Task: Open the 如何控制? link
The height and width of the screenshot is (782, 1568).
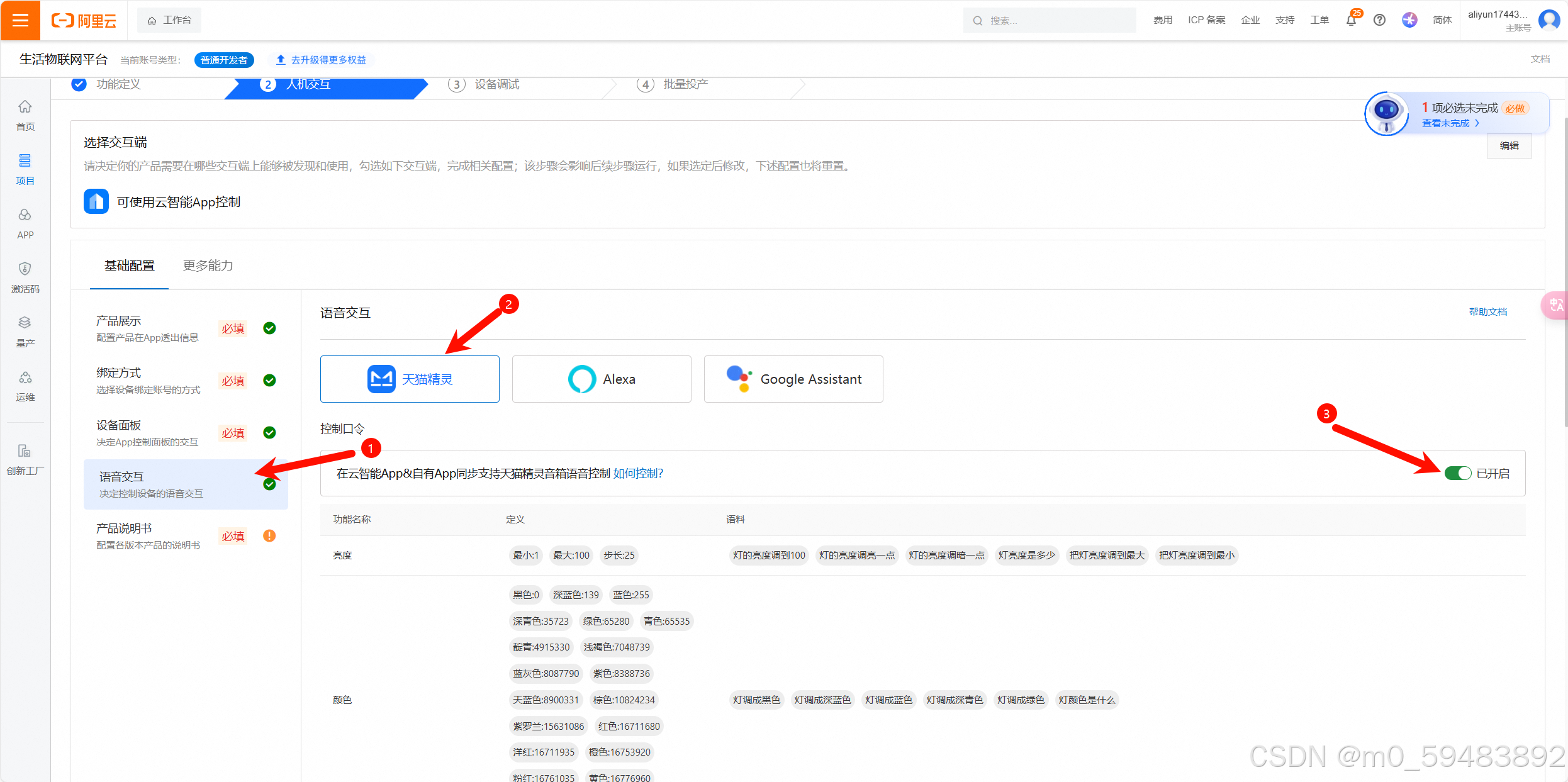Action: tap(637, 473)
